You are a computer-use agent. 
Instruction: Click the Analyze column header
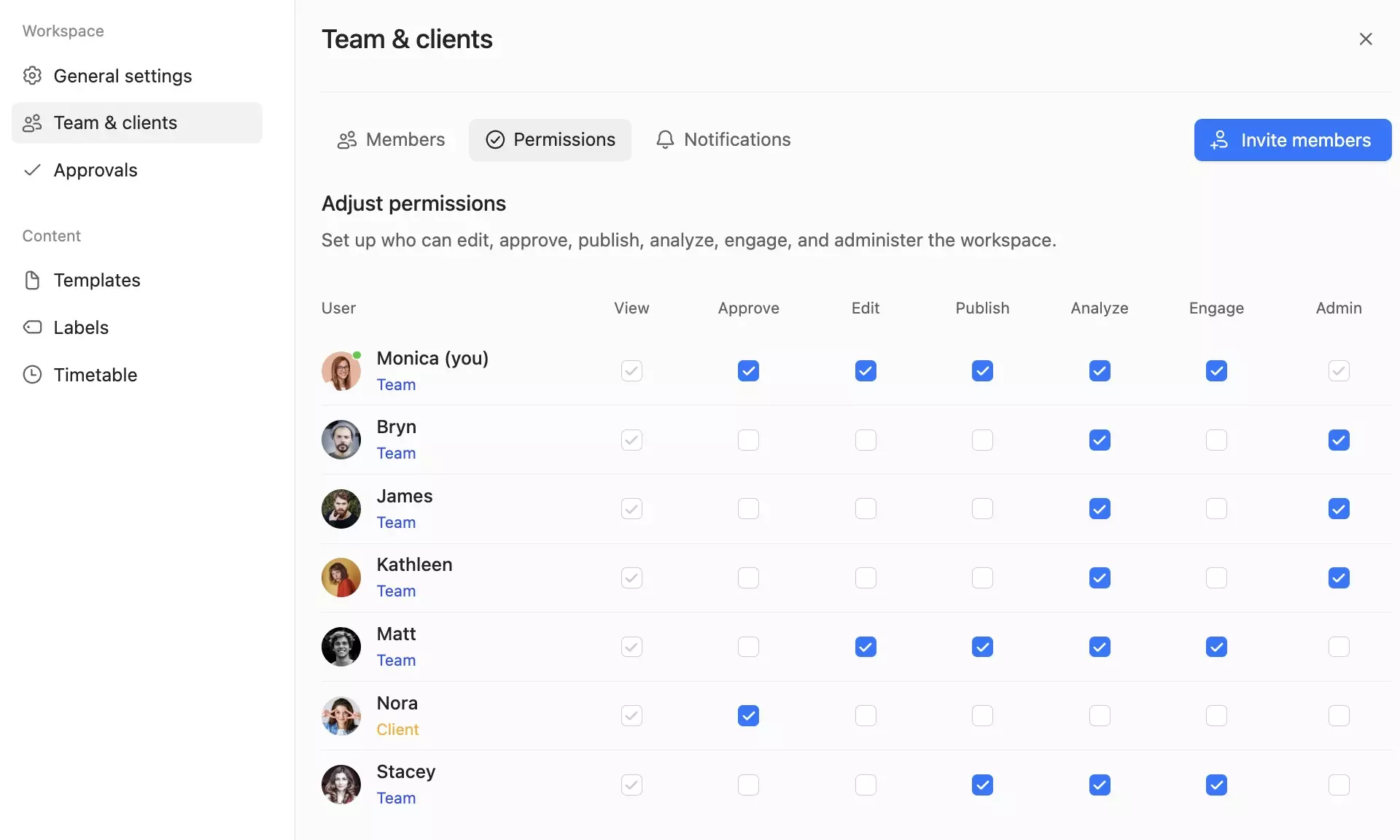point(1100,308)
